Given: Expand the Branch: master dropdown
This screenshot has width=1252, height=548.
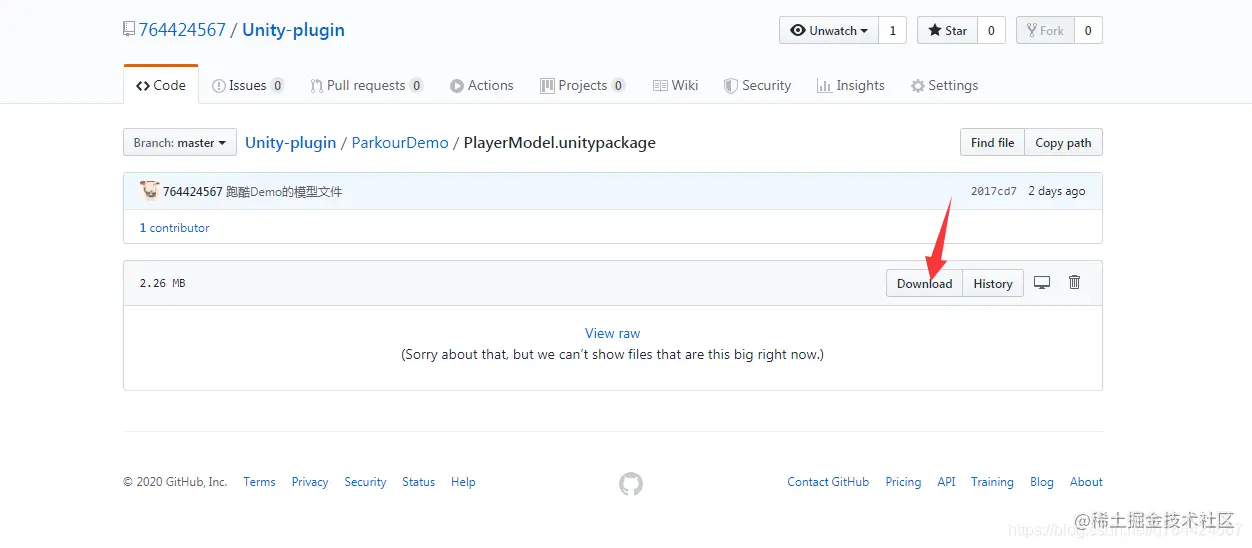Looking at the screenshot, I should click(180, 142).
